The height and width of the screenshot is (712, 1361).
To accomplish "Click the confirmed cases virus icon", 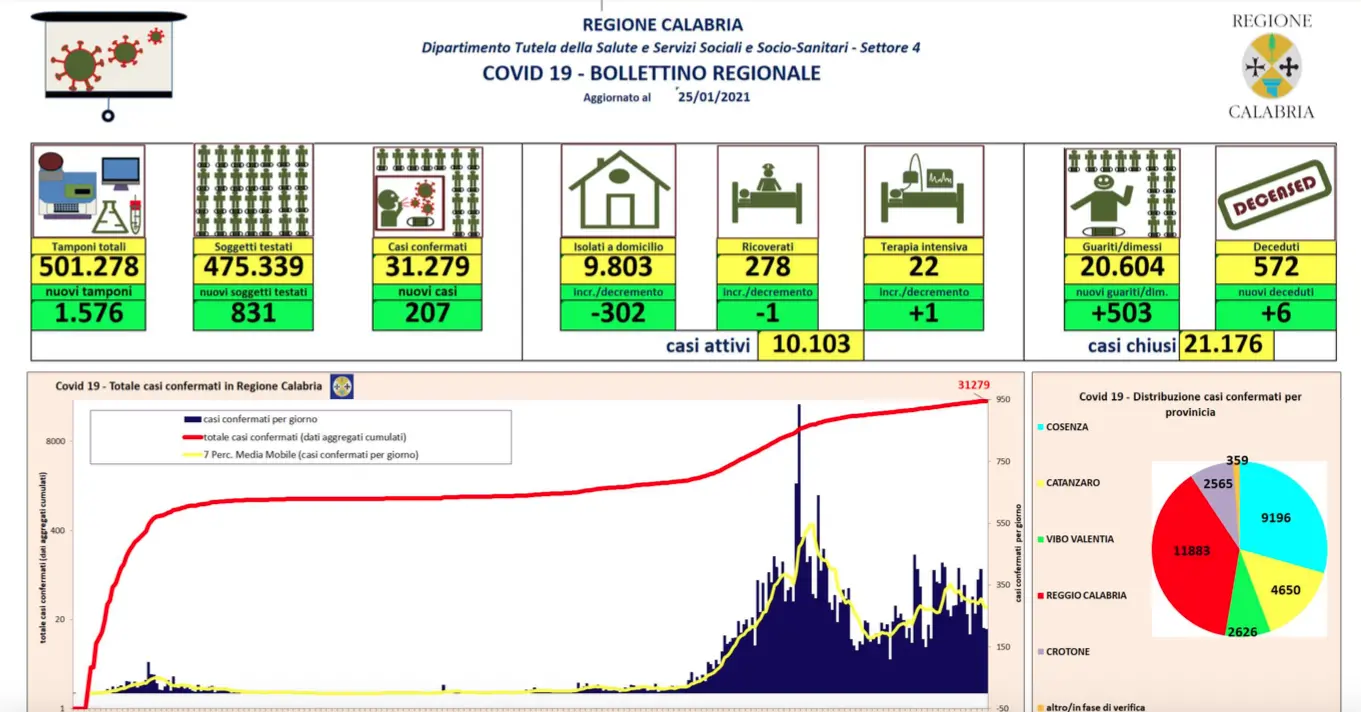I will (428, 192).
